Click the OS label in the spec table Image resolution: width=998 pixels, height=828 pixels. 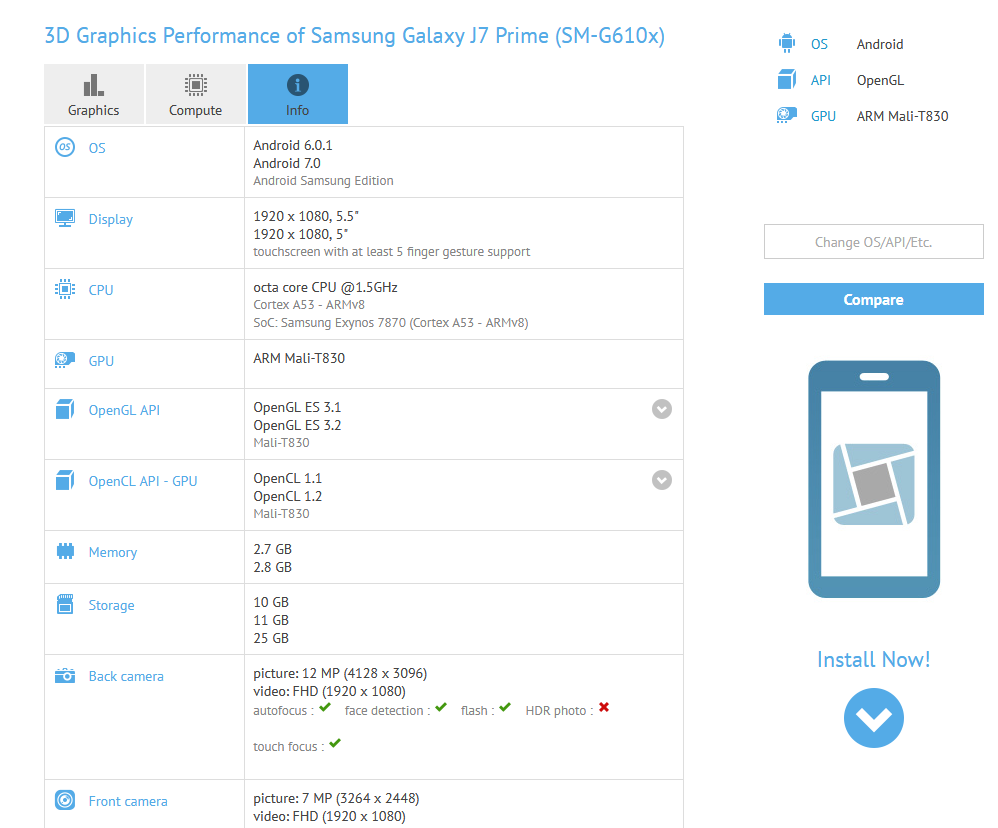click(97, 148)
